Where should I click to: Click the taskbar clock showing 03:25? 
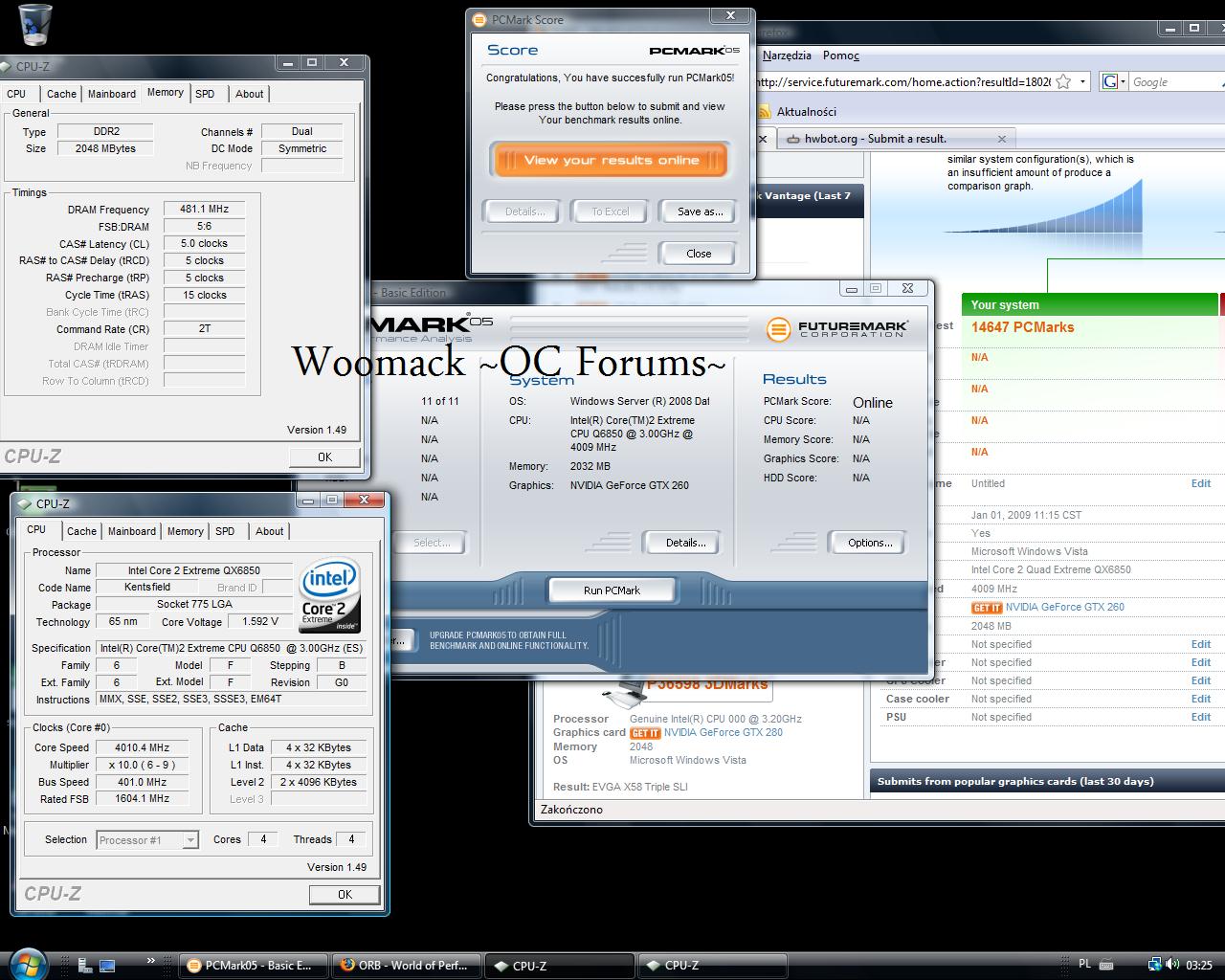click(1199, 965)
